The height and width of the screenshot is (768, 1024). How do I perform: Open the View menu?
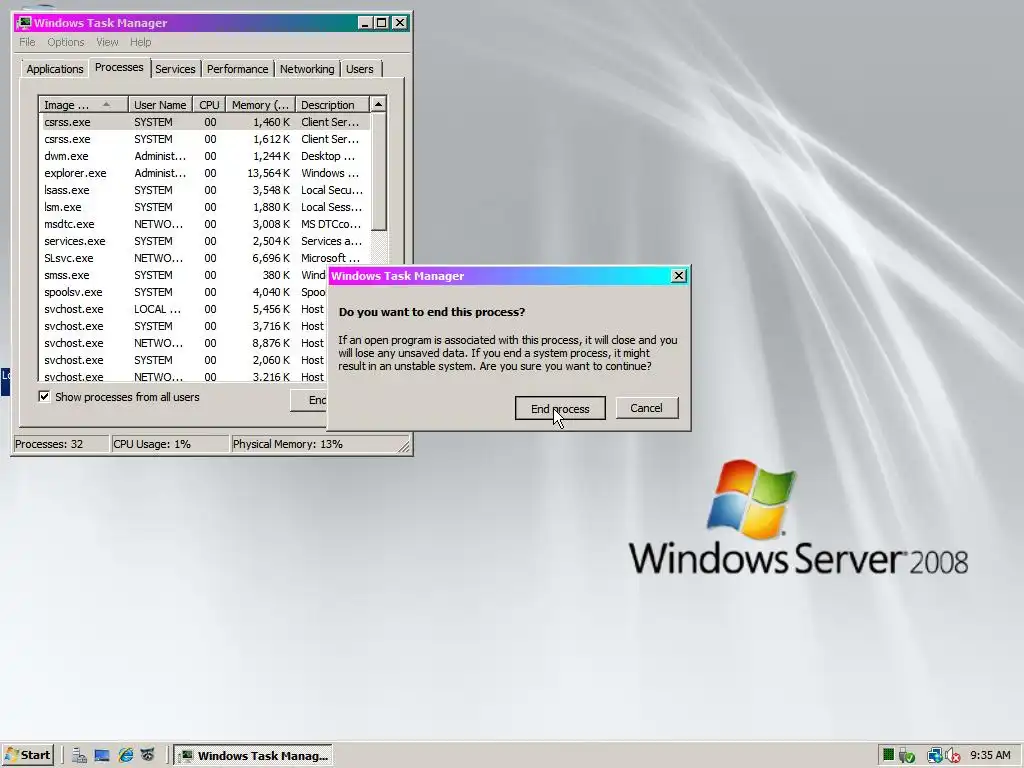coord(107,42)
